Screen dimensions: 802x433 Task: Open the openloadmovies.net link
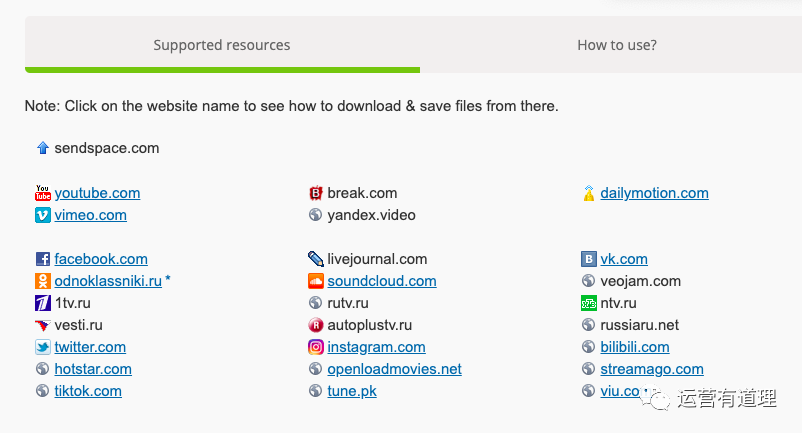click(394, 369)
